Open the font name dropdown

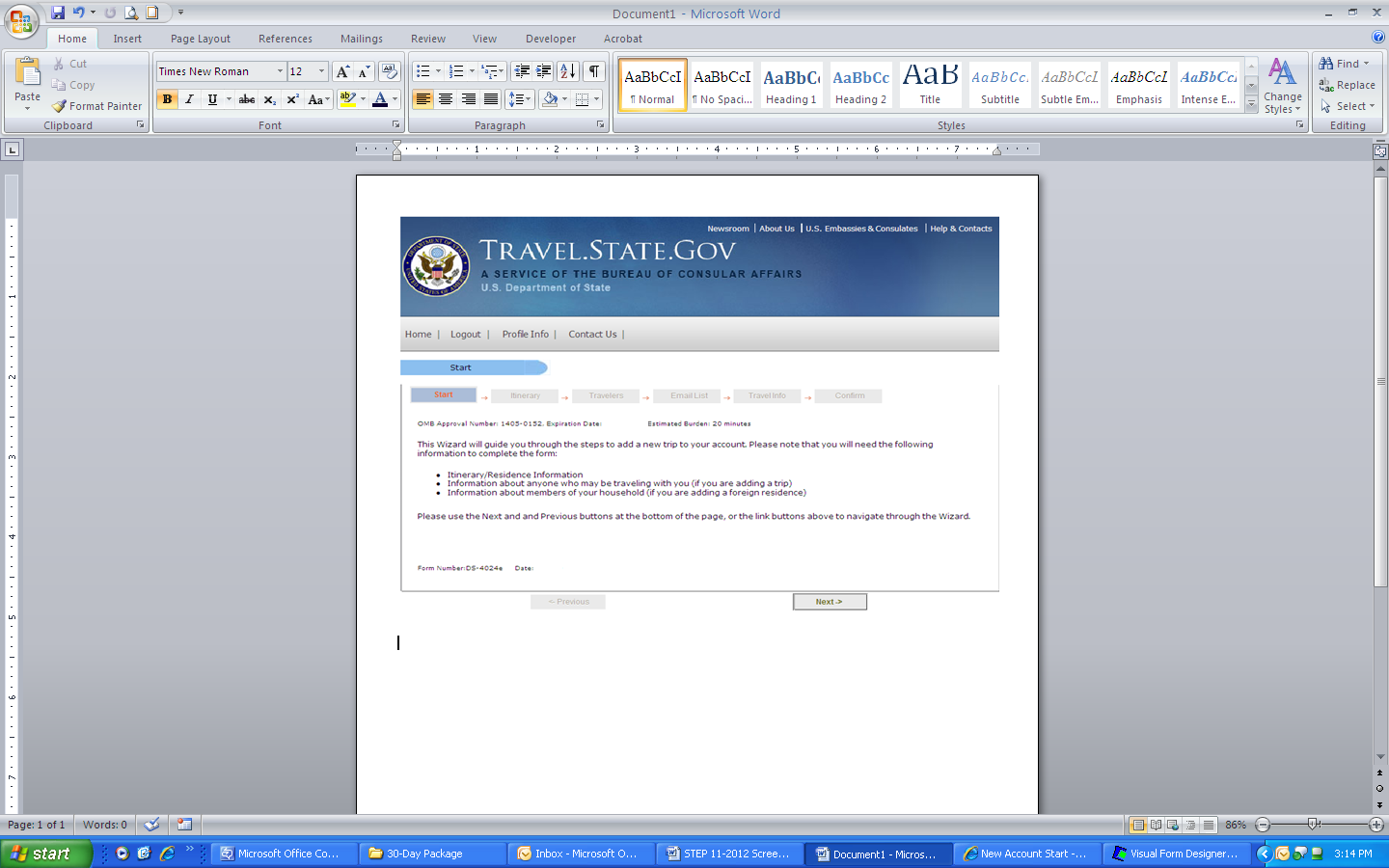coord(280,71)
